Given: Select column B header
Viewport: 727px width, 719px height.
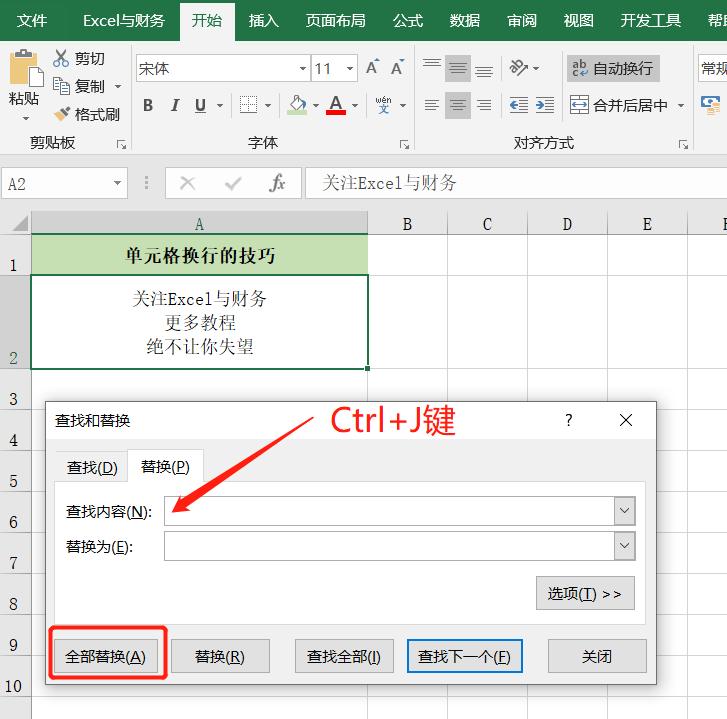Looking at the screenshot, I should click(x=408, y=224).
